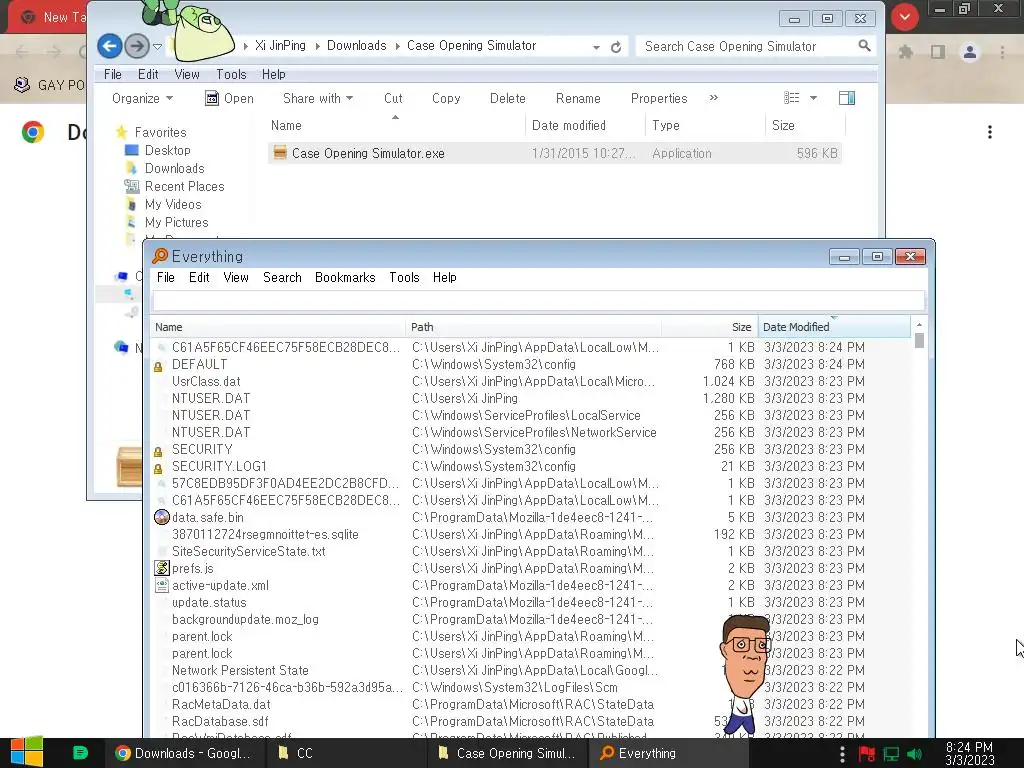Select the data.safe.bin file icon
This screenshot has height=768, width=1024.
[x=161, y=517]
